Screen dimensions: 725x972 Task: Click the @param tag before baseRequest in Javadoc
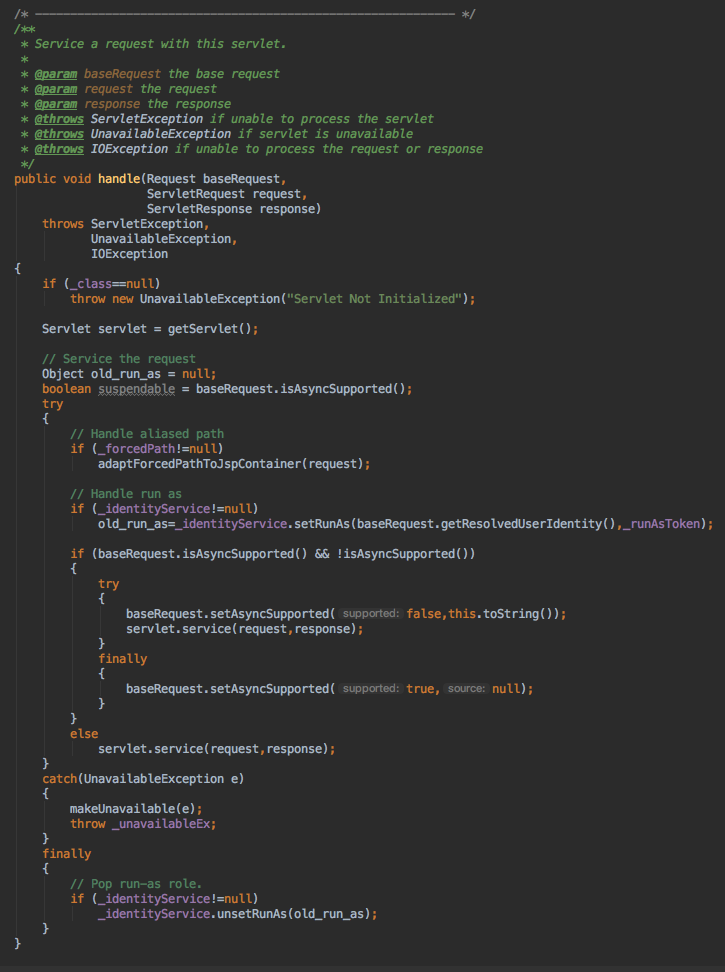(x=56, y=73)
